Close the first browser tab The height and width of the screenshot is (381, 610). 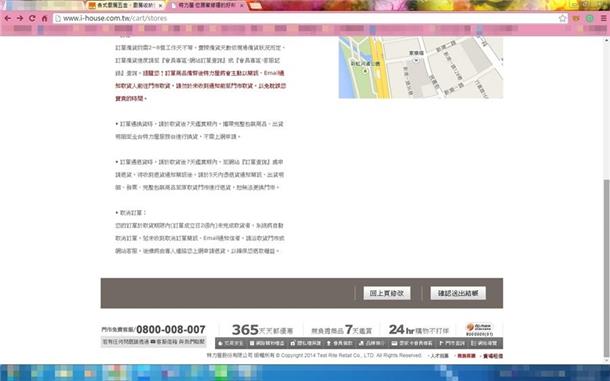(x=160, y=5)
